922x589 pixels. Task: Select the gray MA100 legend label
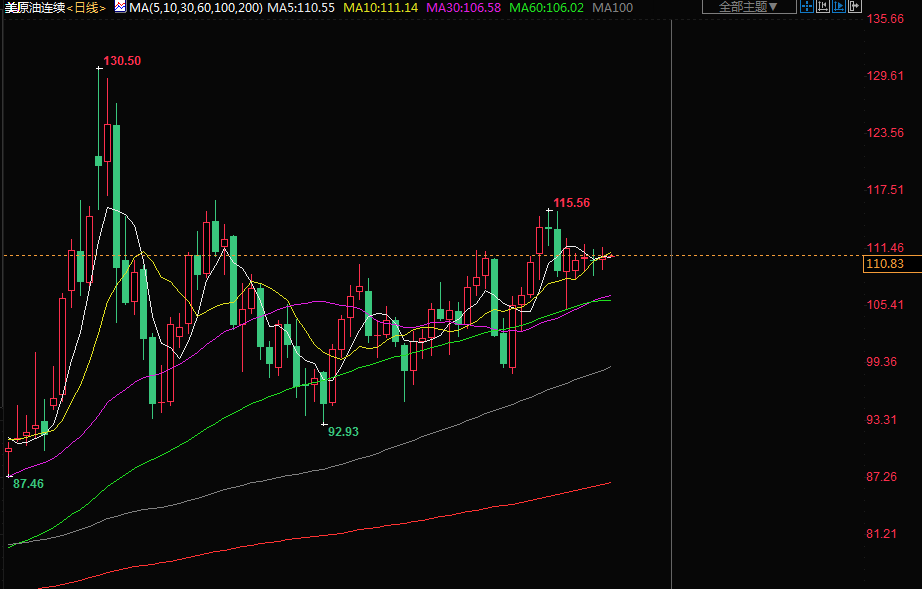pyautogui.click(x=612, y=7)
